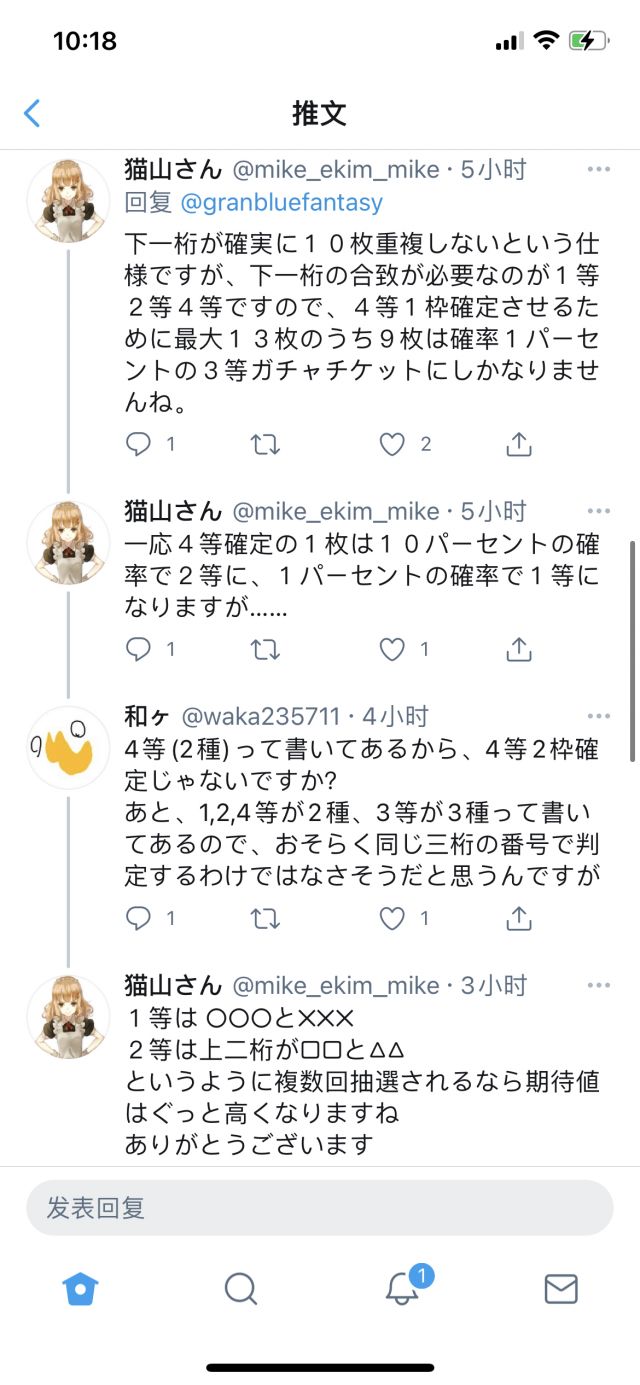Open the search tab at the bottom
The width and height of the screenshot is (640, 1385).
click(x=240, y=1290)
